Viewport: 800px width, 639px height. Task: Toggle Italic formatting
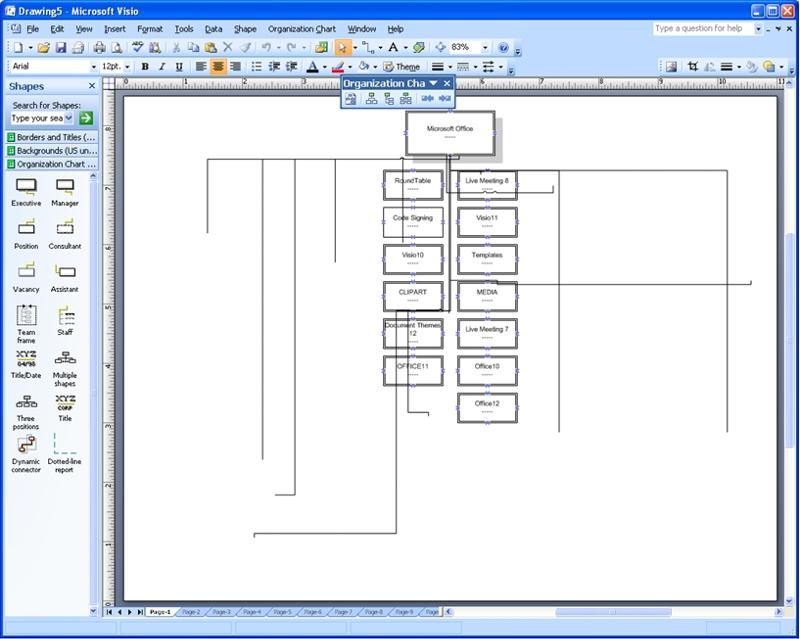click(x=162, y=66)
